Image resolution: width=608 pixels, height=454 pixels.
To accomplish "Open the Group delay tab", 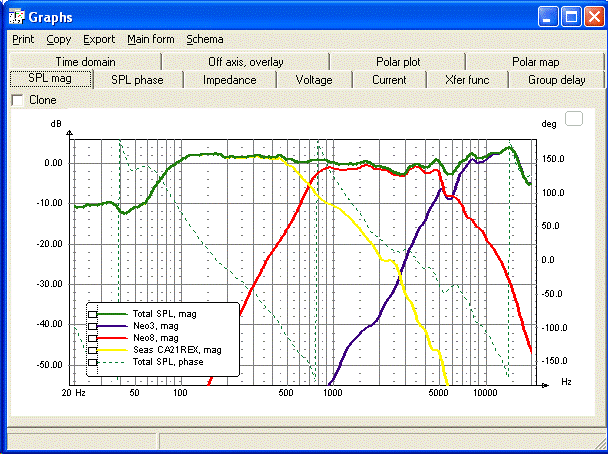I will click(x=556, y=80).
